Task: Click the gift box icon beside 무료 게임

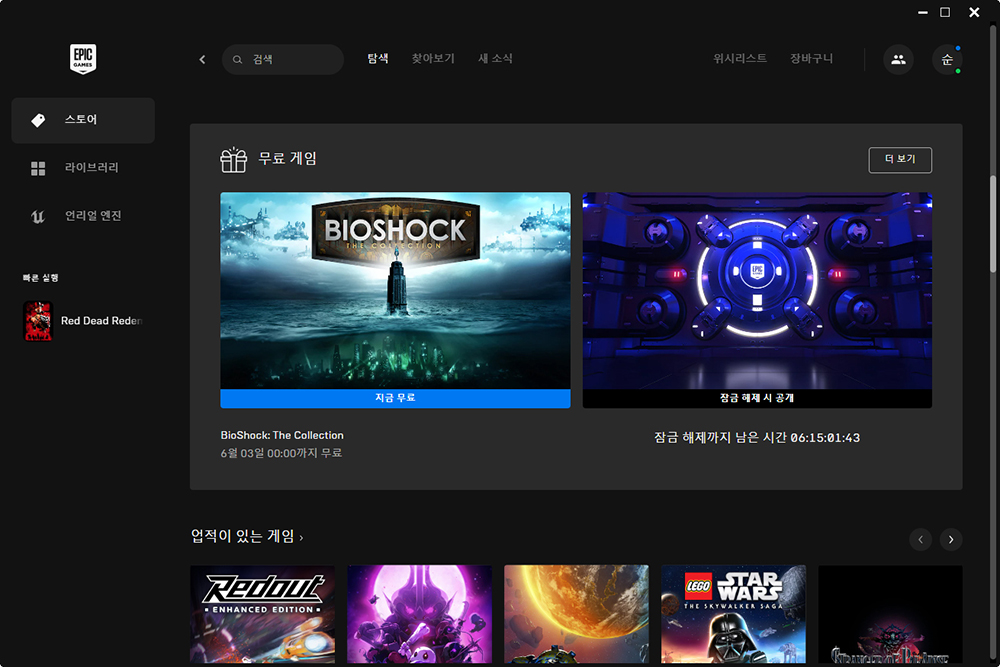Action: [233, 159]
